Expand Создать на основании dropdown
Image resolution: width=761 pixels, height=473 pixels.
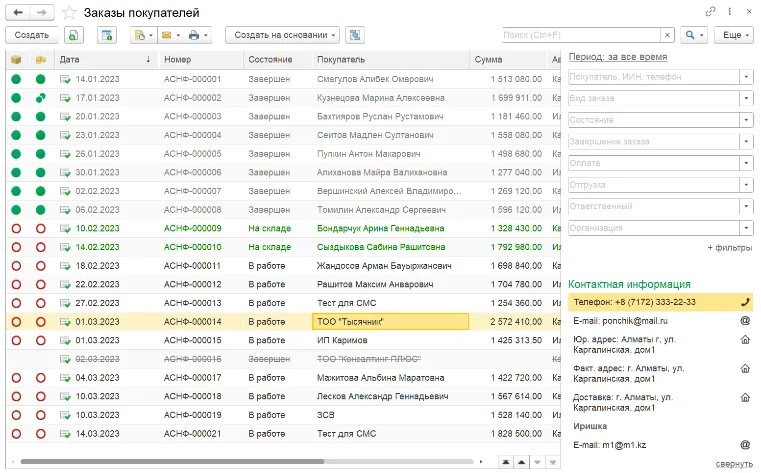coord(282,35)
